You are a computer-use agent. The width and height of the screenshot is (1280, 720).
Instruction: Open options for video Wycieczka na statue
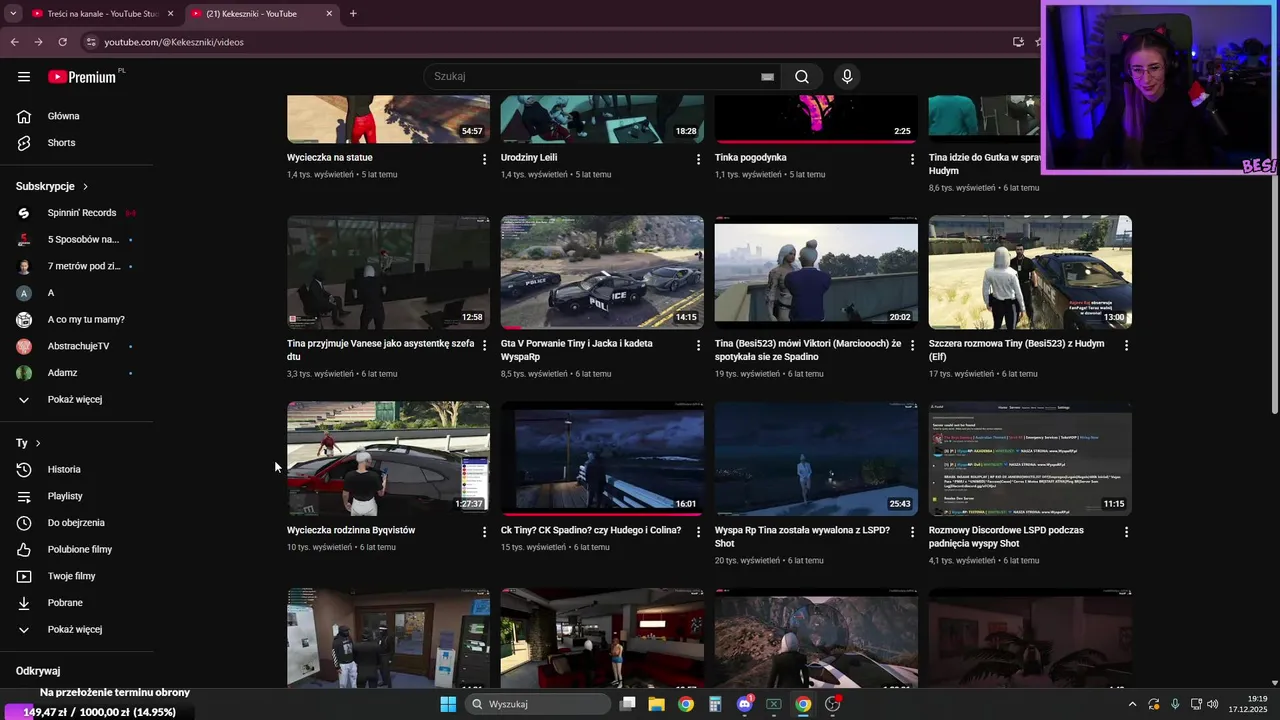click(x=484, y=159)
